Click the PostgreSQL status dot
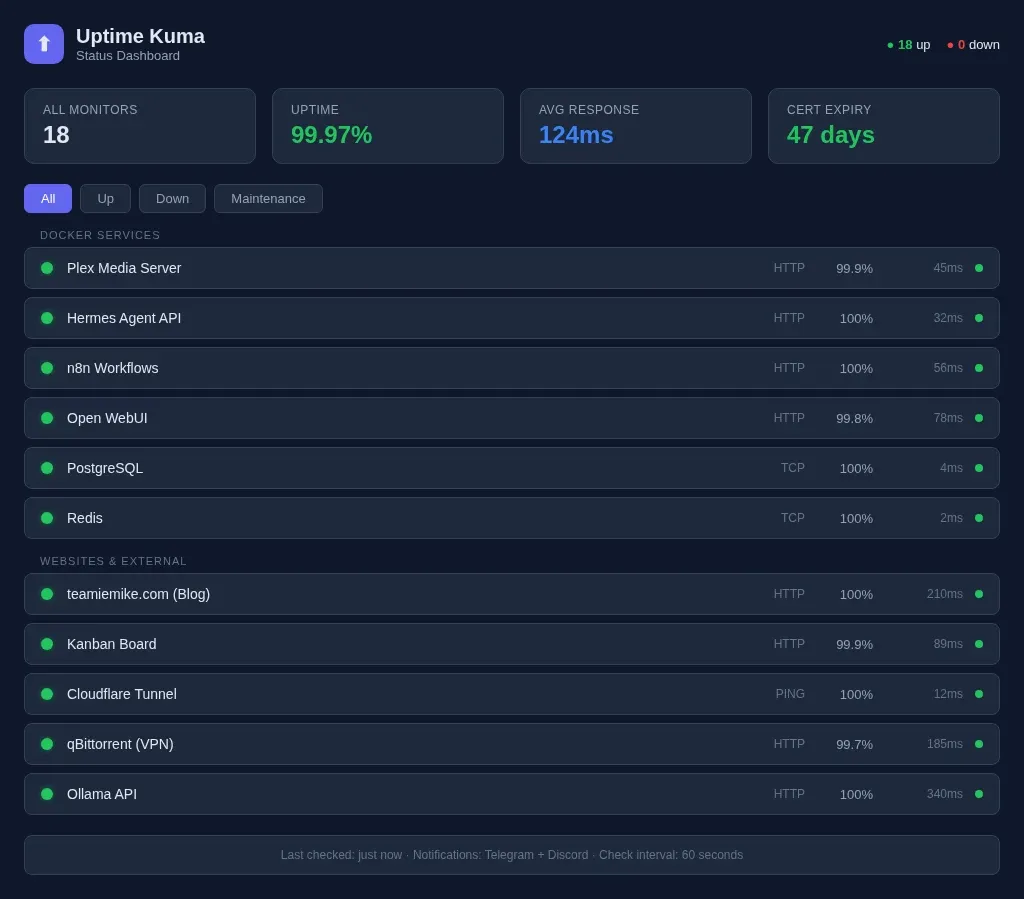 pos(47,468)
